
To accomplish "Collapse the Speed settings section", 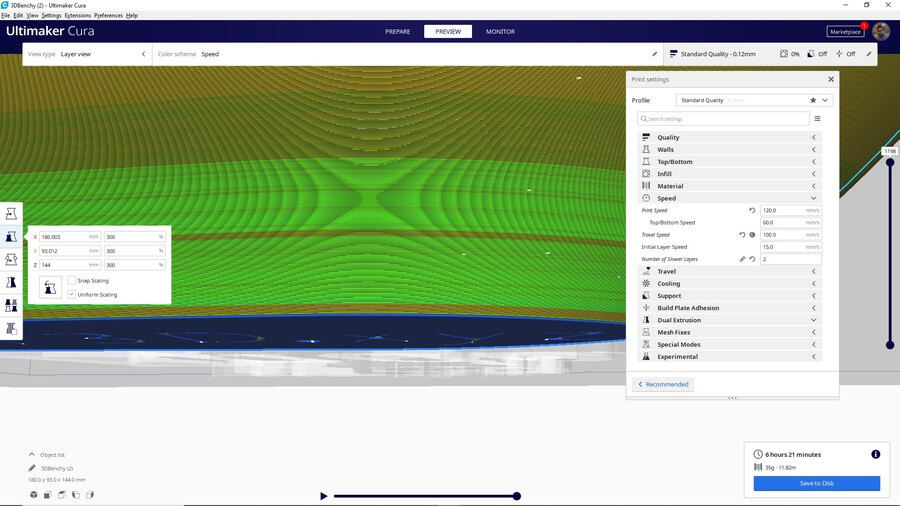I will [730, 198].
